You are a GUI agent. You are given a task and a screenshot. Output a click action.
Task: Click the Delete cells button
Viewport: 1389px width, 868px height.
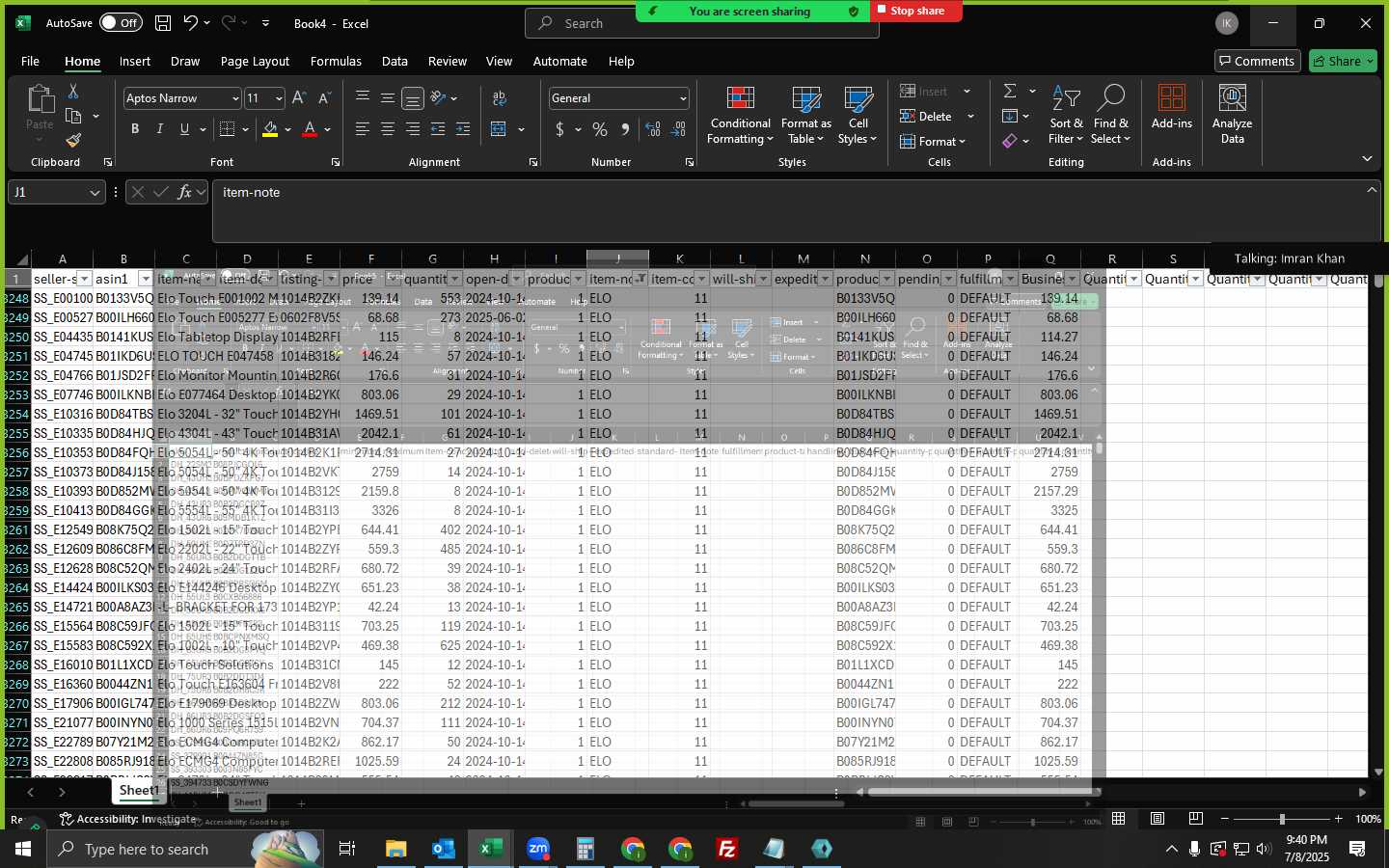click(x=927, y=117)
